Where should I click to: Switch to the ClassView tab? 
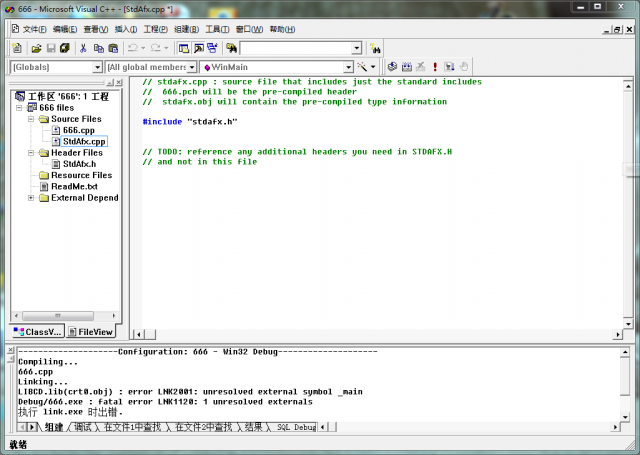(38, 331)
